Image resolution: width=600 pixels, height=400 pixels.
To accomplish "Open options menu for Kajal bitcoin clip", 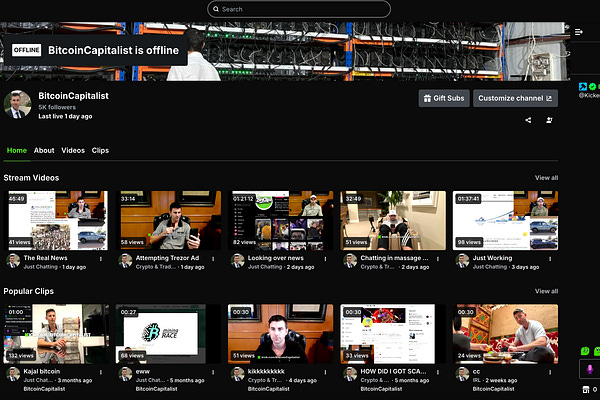I will [x=101, y=372].
